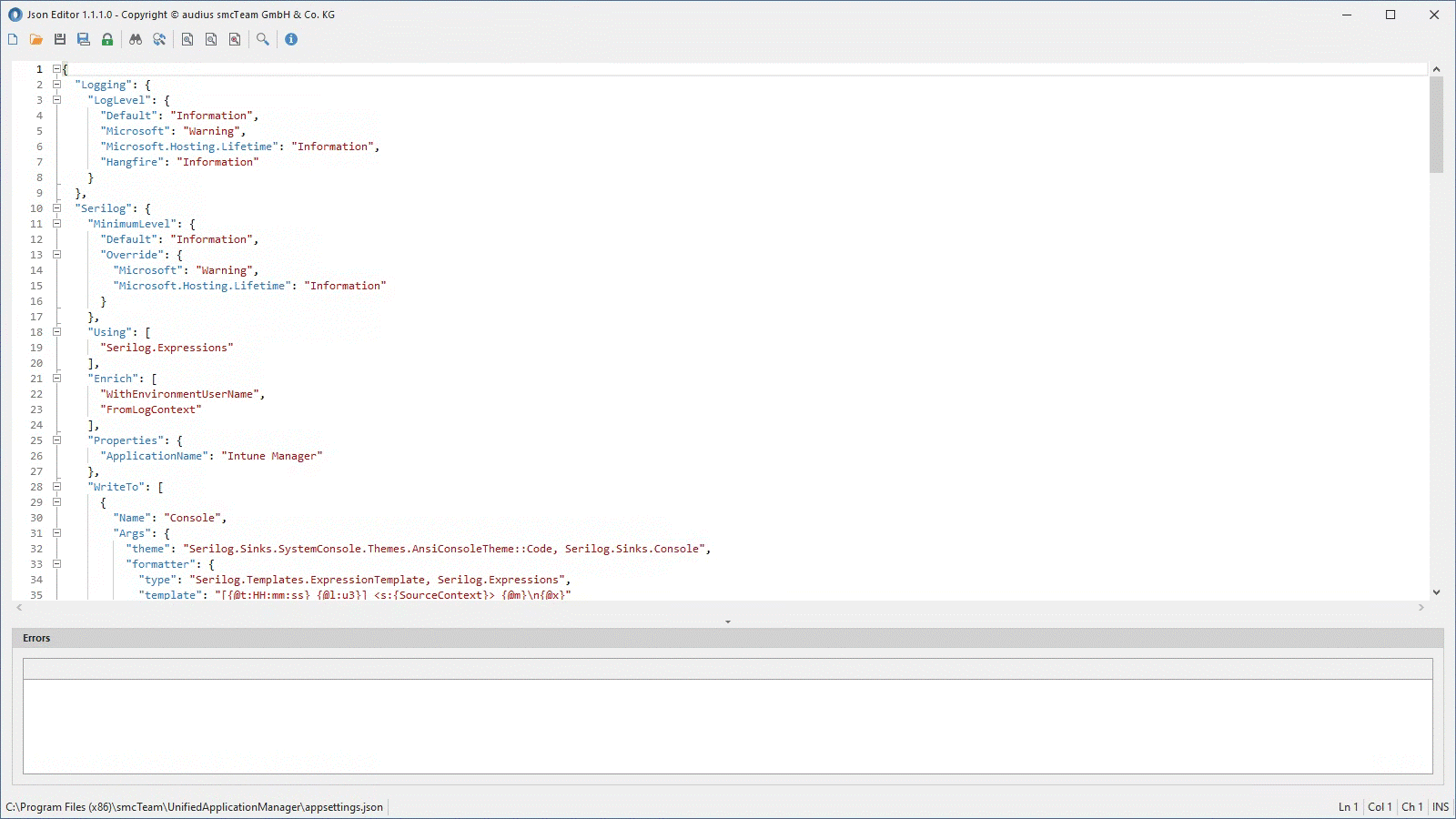Click the splitter arrow above Errors panel
1456x819 pixels.
(728, 622)
